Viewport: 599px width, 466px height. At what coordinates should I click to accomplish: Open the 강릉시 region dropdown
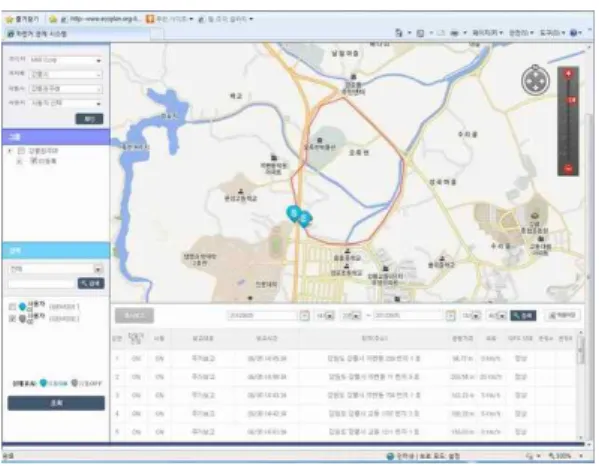pyautogui.click(x=66, y=74)
